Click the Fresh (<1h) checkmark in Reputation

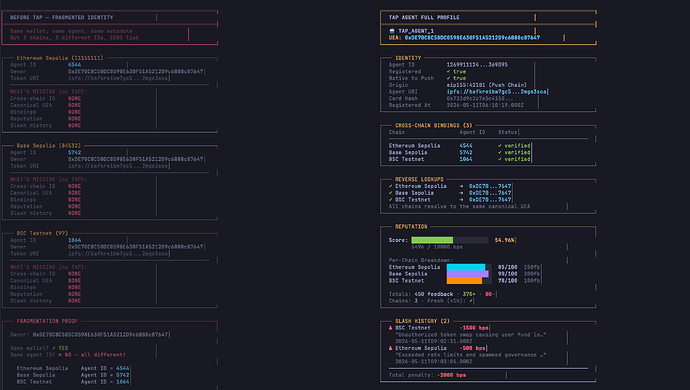(x=471, y=301)
